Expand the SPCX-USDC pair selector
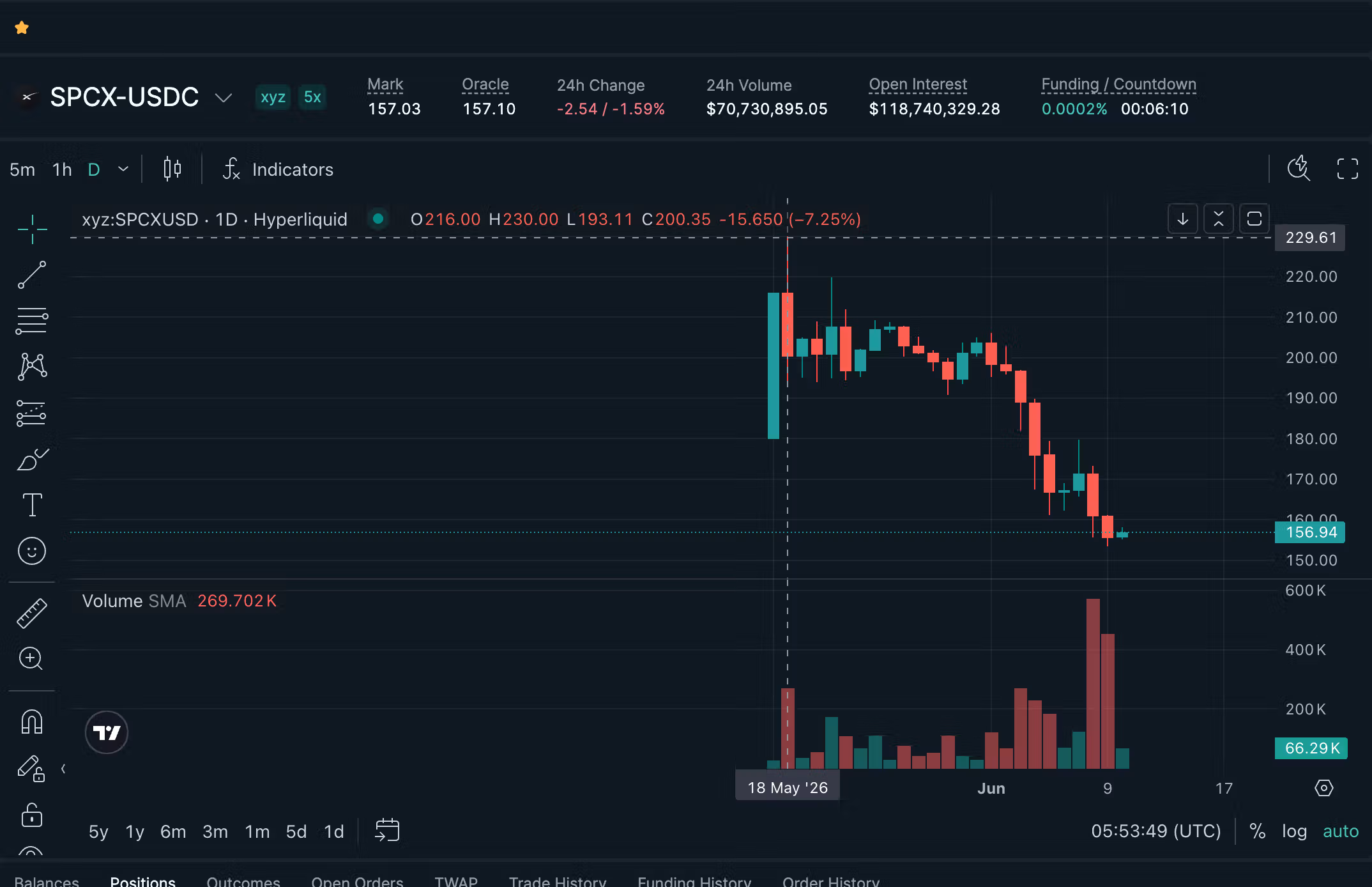 click(223, 98)
